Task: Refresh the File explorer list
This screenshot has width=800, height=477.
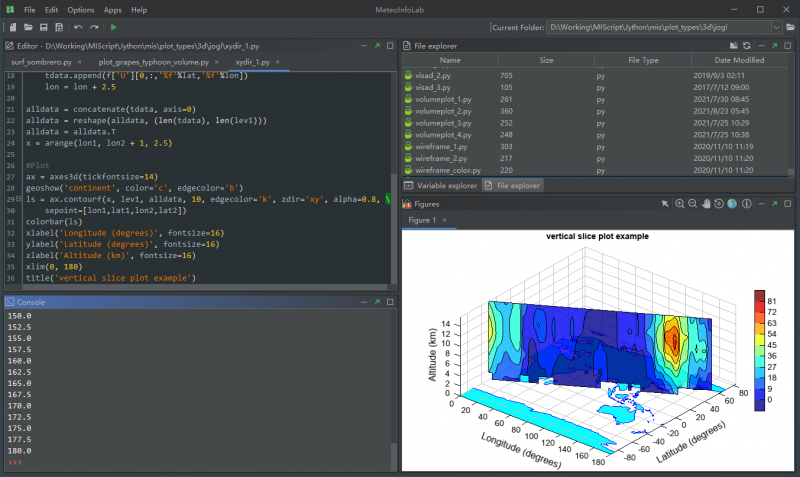Action: point(746,46)
